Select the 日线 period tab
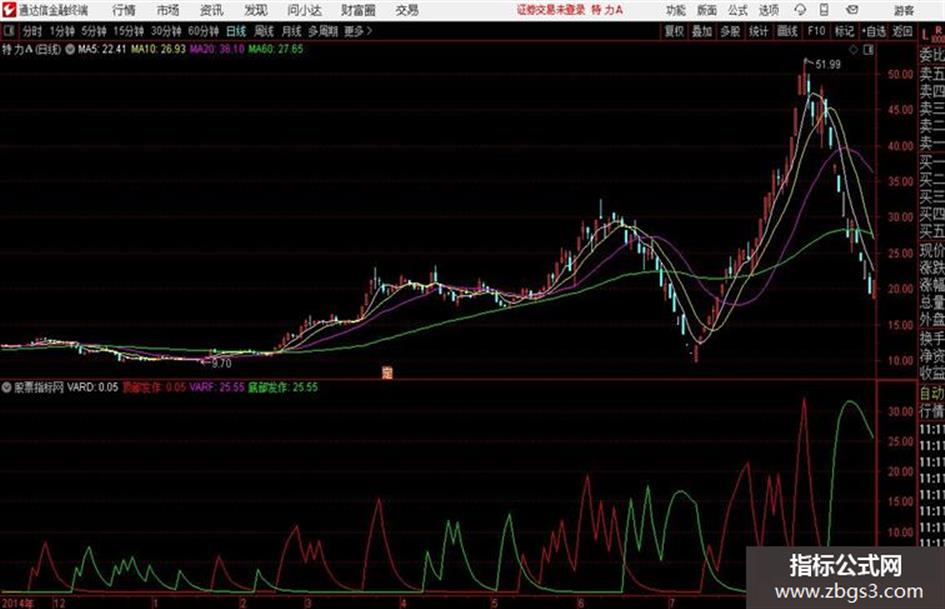The height and width of the screenshot is (609, 945). (x=236, y=31)
